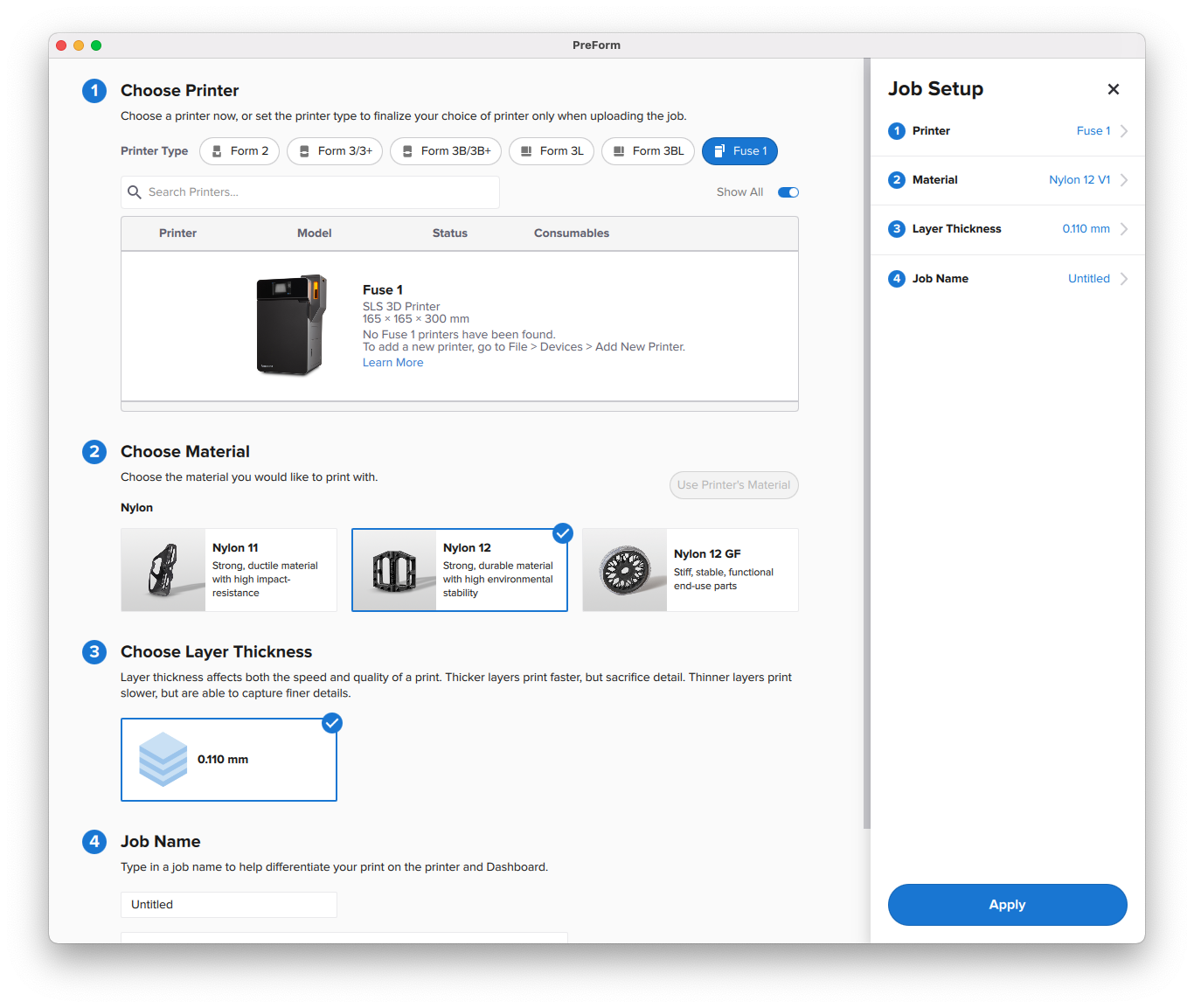Click the Fuse 1 printer type icon
The width and height of the screenshot is (1194, 1008).
tap(719, 151)
